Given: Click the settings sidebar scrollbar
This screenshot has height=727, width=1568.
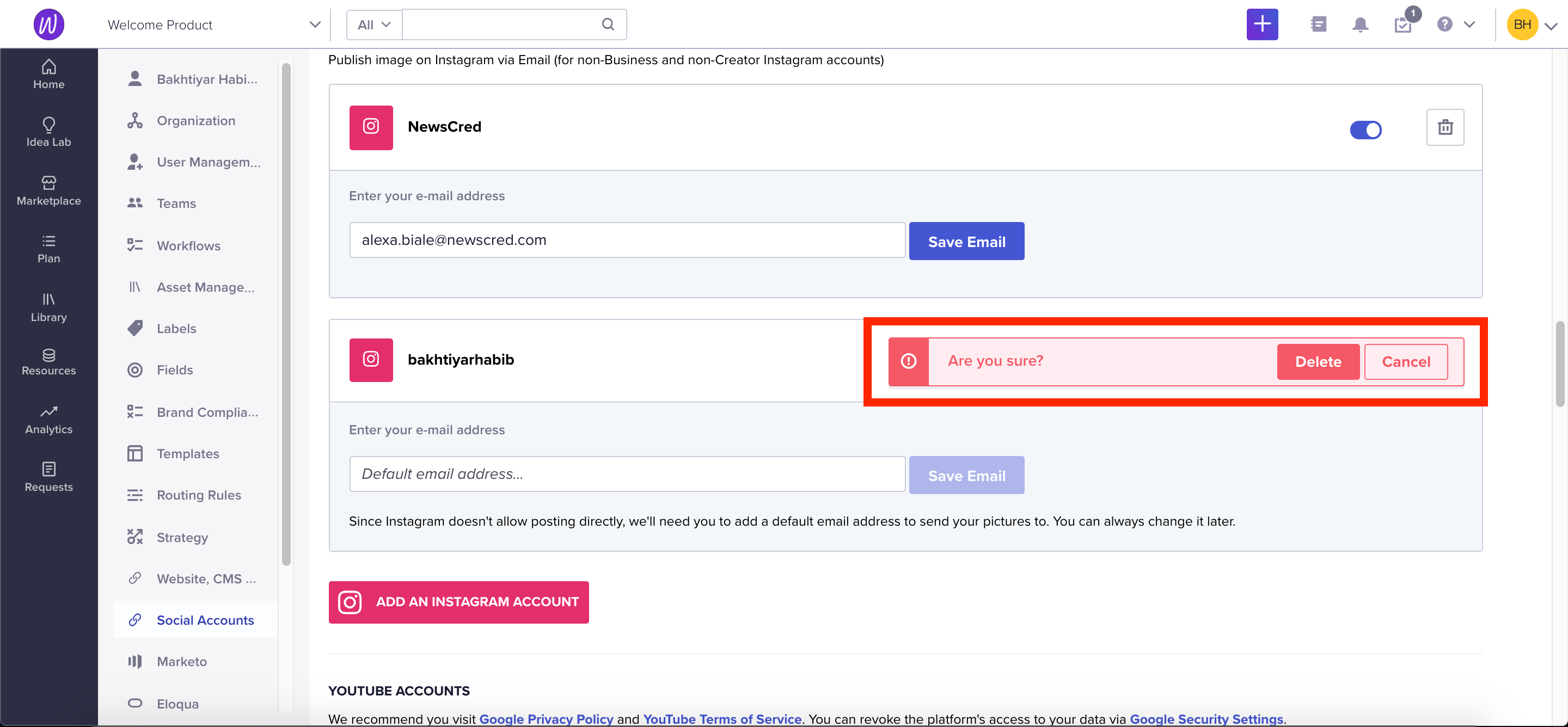Looking at the screenshot, I should tap(285, 313).
